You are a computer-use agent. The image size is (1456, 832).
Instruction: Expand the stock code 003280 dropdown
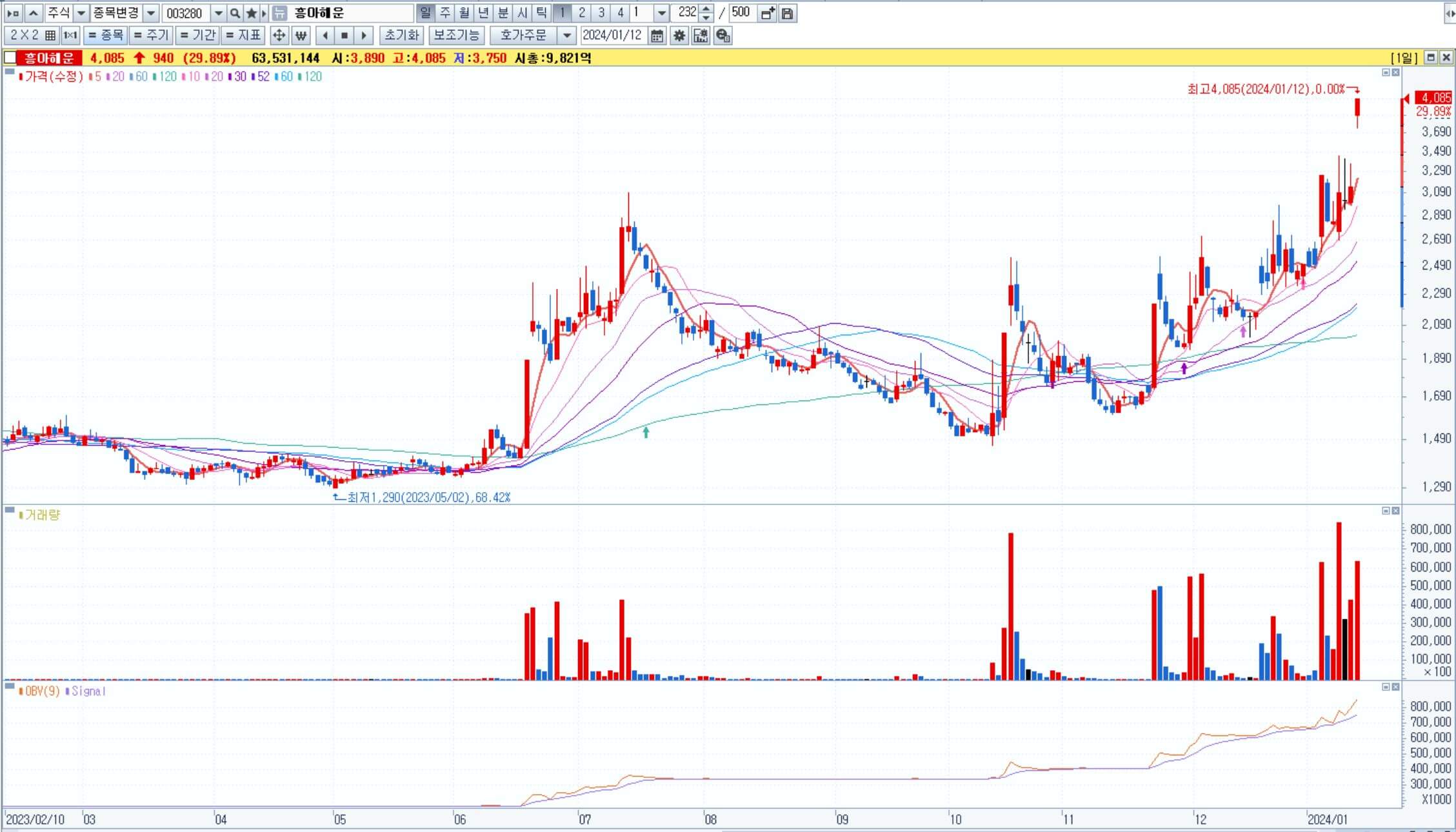point(218,13)
